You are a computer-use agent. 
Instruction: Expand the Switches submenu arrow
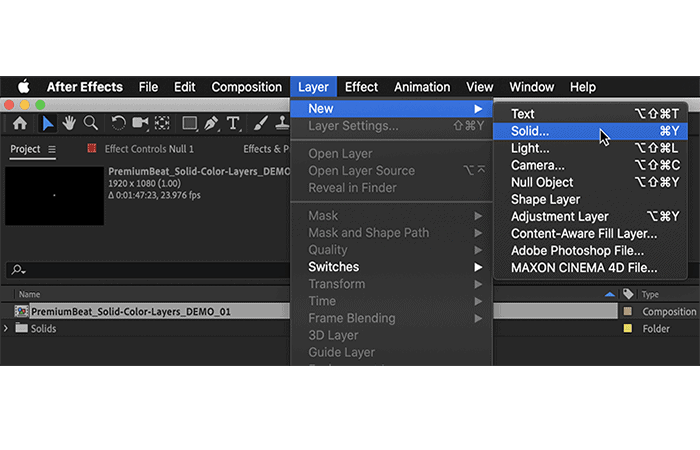coord(478,267)
